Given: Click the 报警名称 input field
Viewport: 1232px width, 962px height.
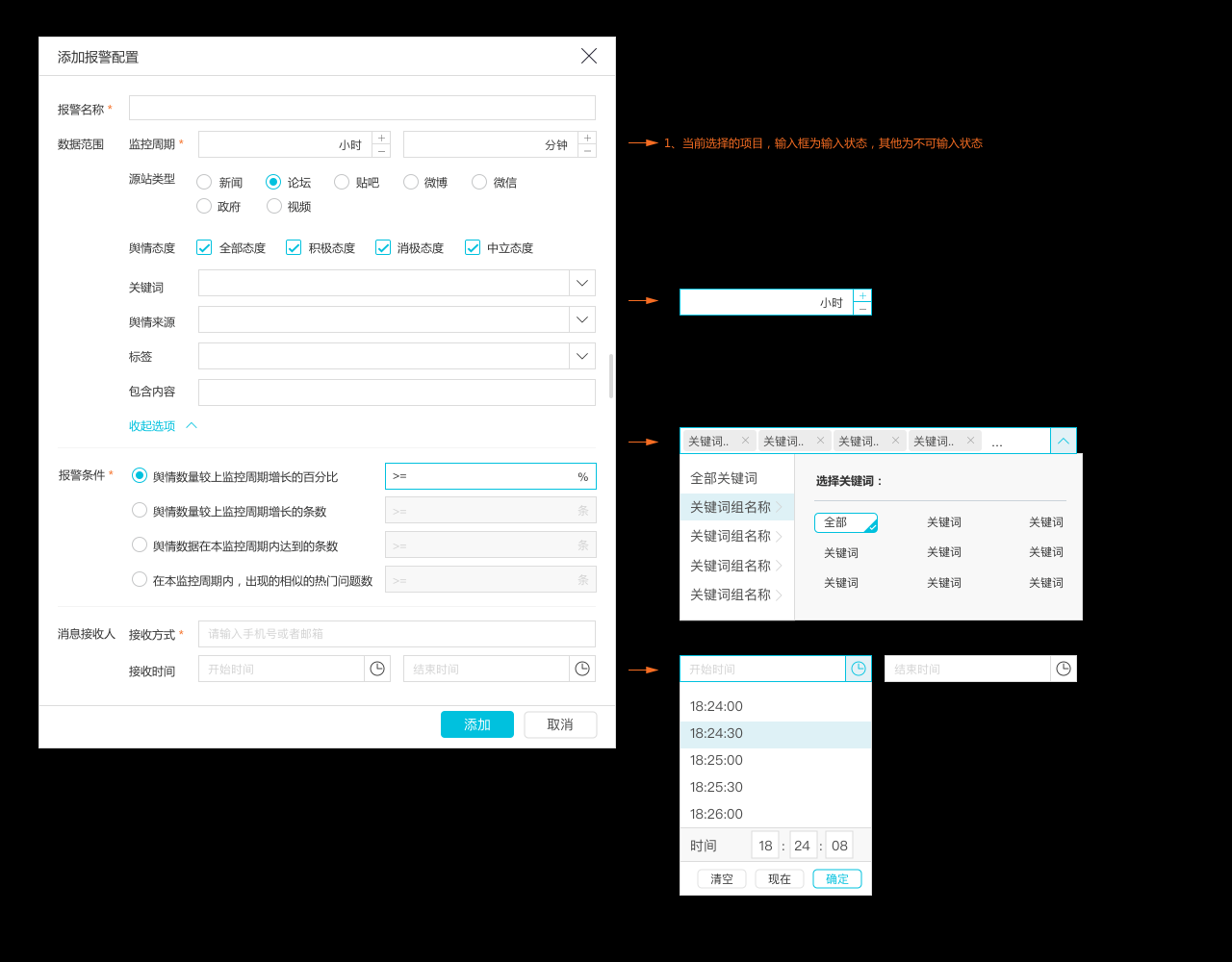Looking at the screenshot, I should point(362,108).
